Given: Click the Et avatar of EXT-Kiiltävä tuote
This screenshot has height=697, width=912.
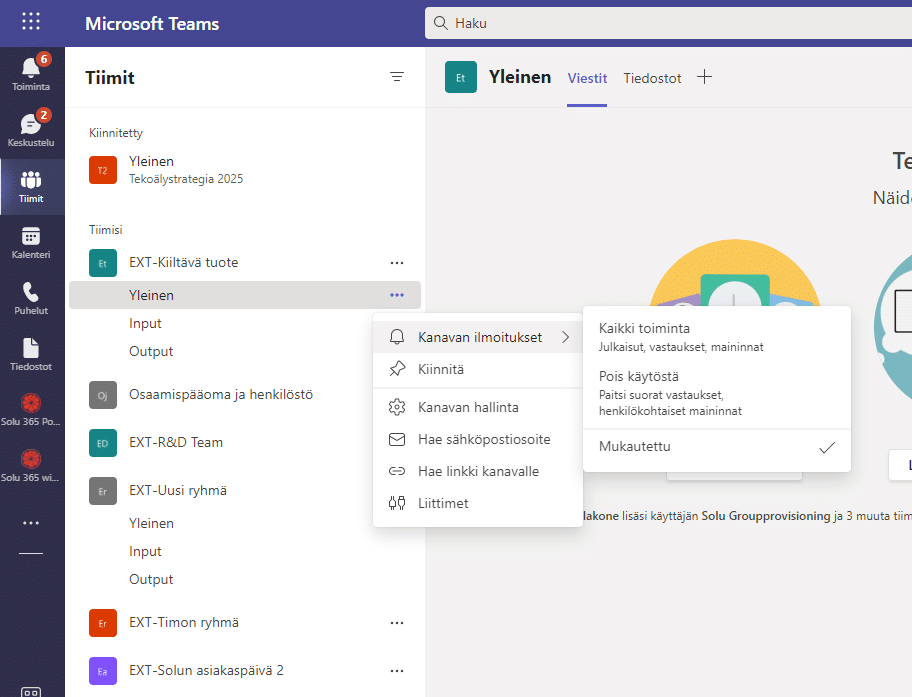Looking at the screenshot, I should [103, 263].
